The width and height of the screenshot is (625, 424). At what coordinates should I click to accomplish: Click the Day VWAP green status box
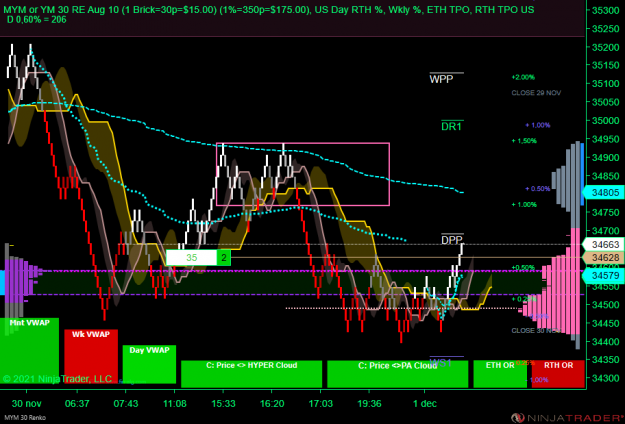coord(149,364)
